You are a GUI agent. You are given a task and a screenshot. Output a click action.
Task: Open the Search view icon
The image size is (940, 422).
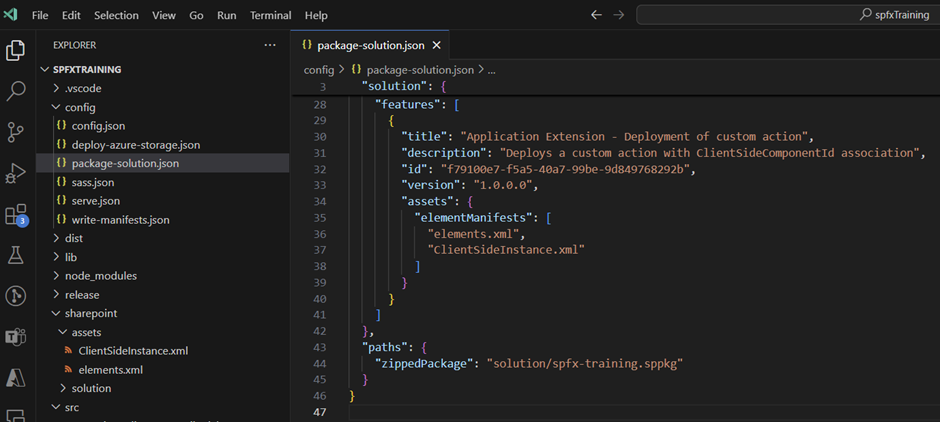[x=16, y=91]
